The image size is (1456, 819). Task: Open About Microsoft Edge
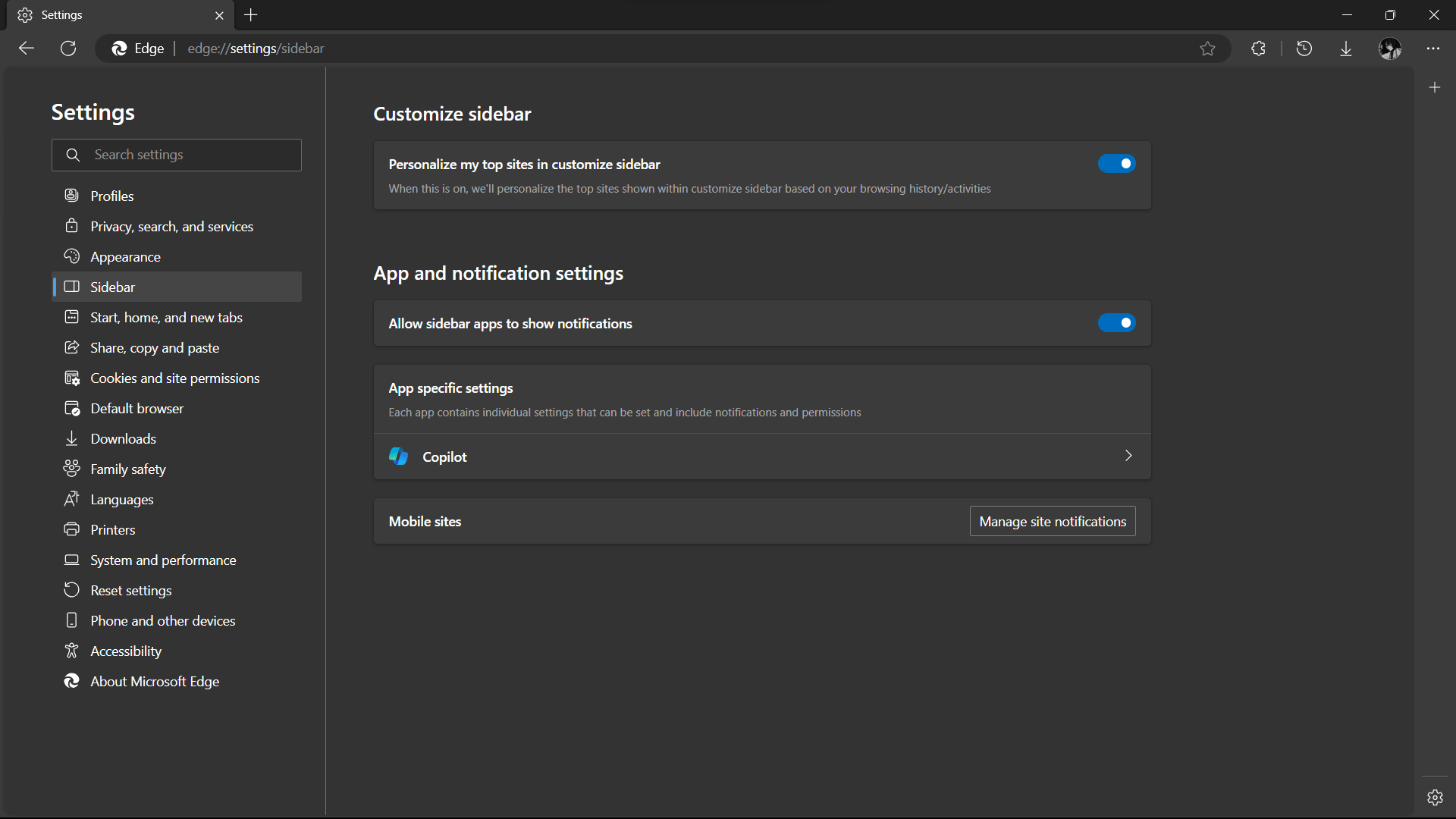click(x=177, y=681)
